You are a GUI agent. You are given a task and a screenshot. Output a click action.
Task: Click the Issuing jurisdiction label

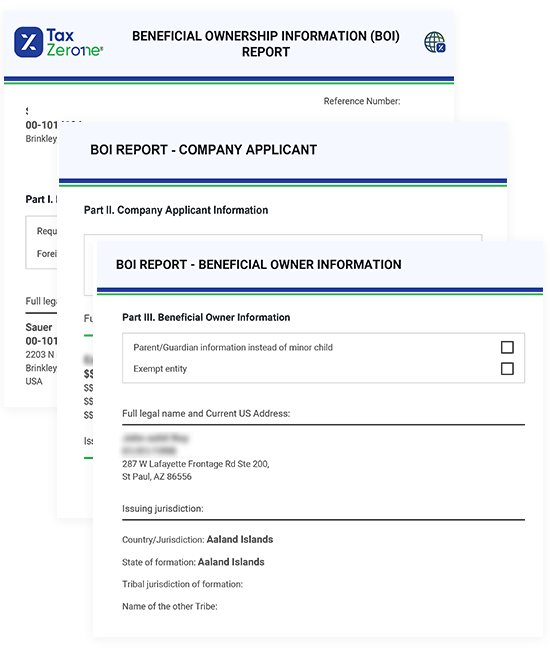162,509
